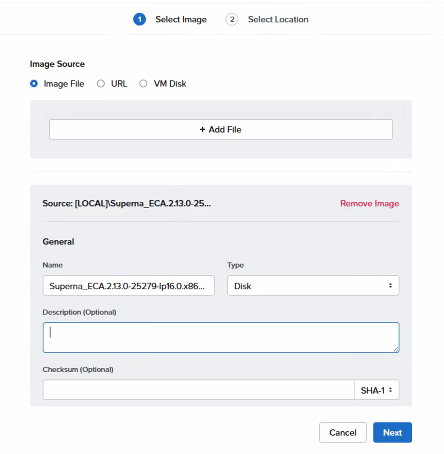444x454 pixels.
Task: Go to the Select Image step
Action: 181,19
